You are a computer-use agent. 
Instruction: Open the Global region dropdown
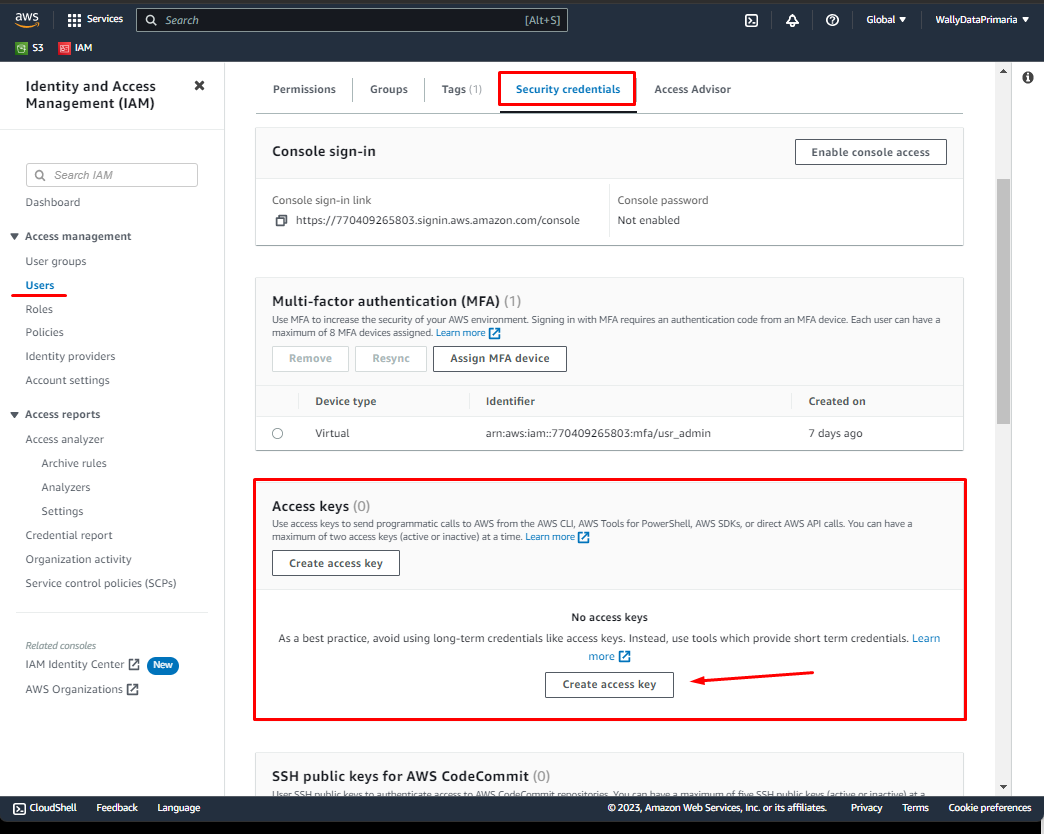[x=886, y=19]
